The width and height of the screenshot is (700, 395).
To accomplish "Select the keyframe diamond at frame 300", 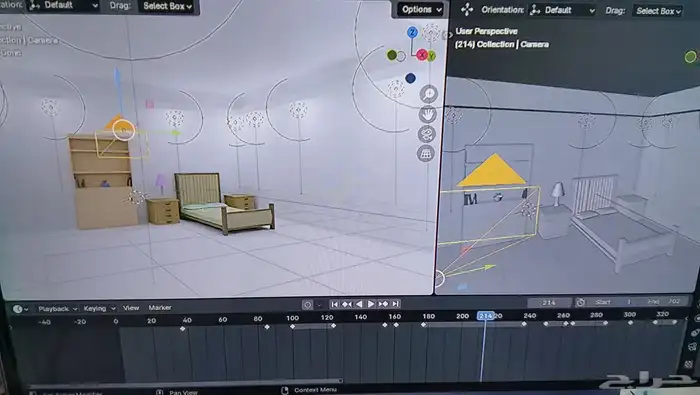I will coord(630,322).
